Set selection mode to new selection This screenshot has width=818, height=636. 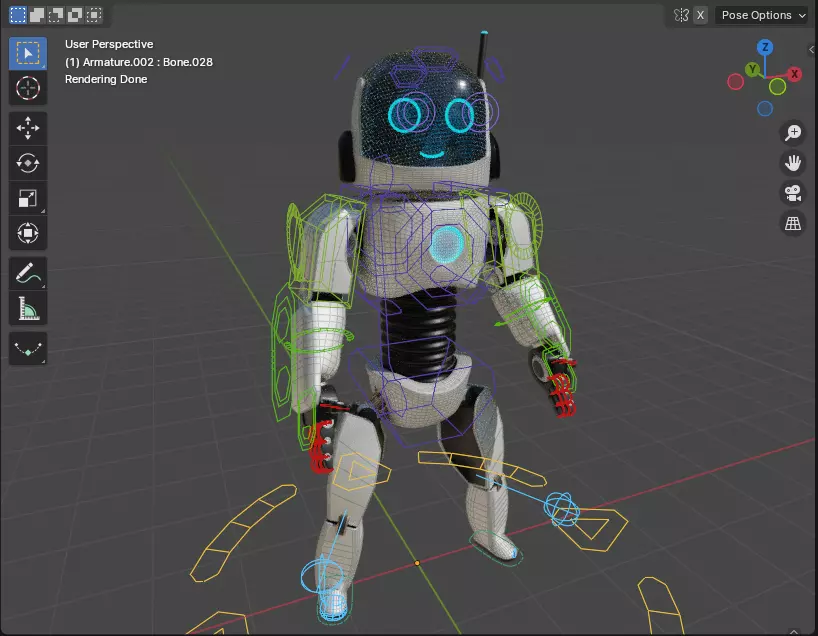pyautogui.click(x=18, y=15)
